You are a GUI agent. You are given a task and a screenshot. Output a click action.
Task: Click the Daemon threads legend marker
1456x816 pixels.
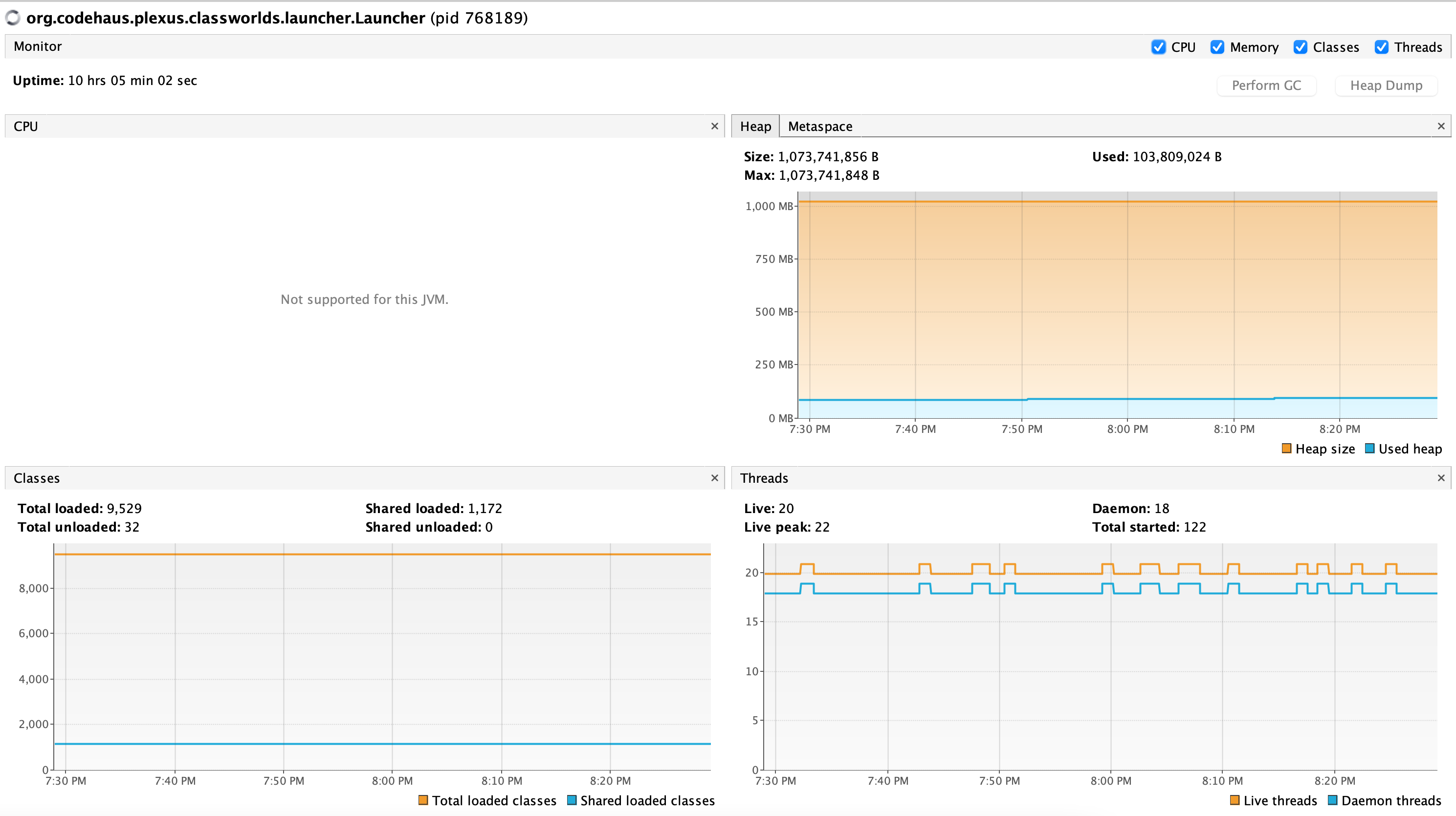[x=1332, y=800]
